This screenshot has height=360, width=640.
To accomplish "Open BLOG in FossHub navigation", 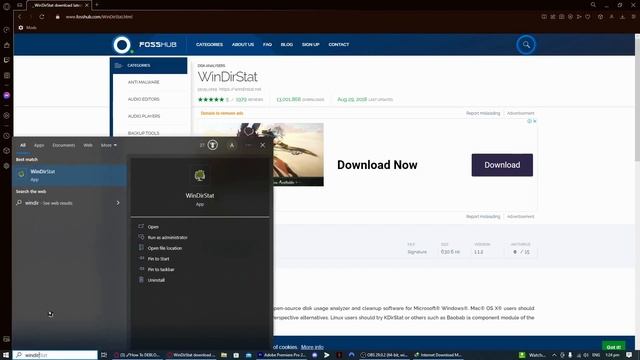I will (287, 44).
